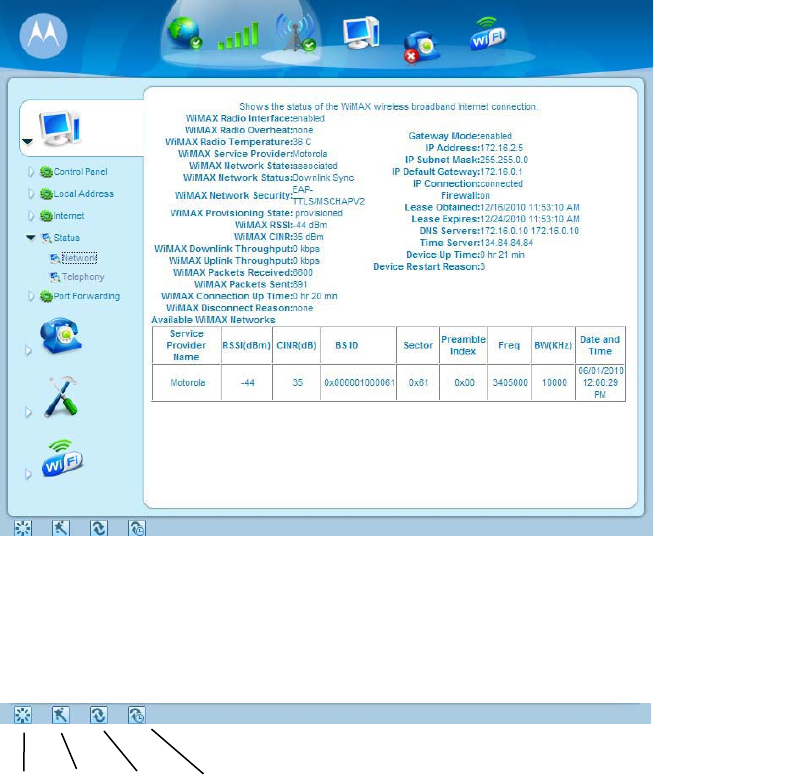Click the BW(KHz) column header
Image resolution: width=793 pixels, height=775 pixels.
(553, 345)
